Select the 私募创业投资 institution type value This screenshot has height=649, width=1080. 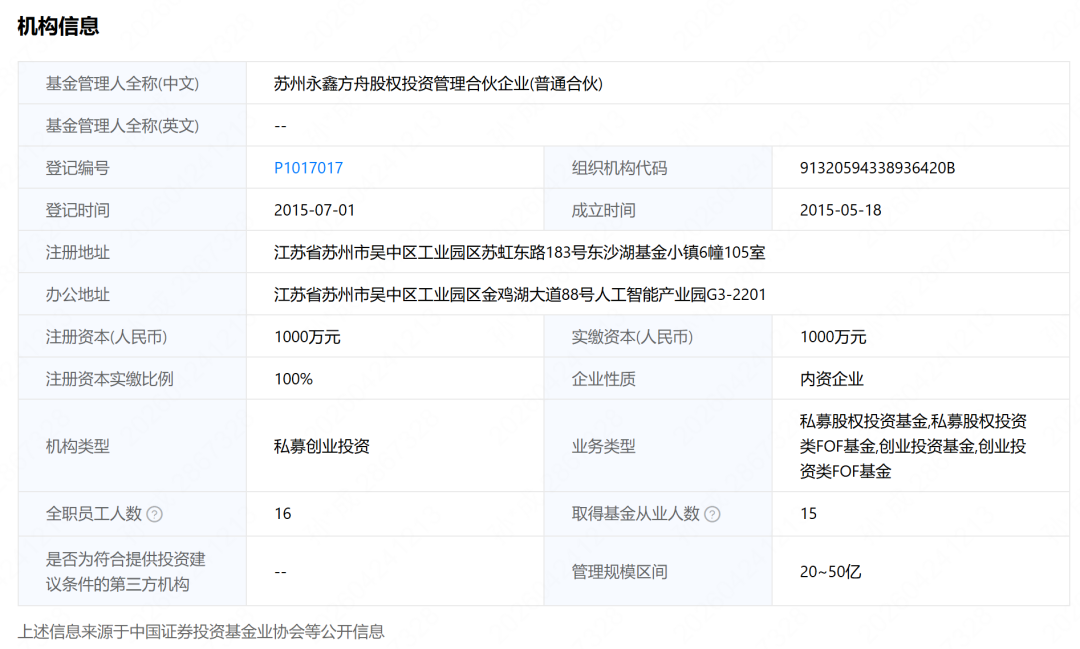pyautogui.click(x=321, y=446)
